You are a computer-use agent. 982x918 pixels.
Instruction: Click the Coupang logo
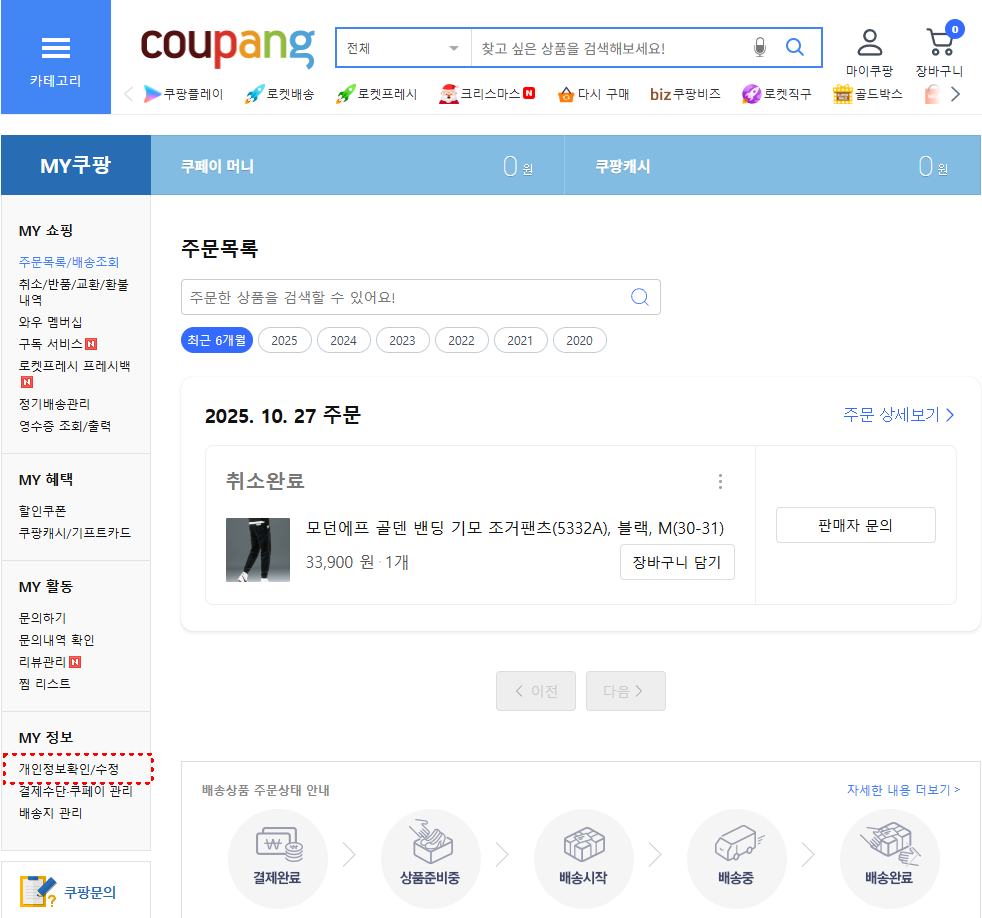[227, 47]
